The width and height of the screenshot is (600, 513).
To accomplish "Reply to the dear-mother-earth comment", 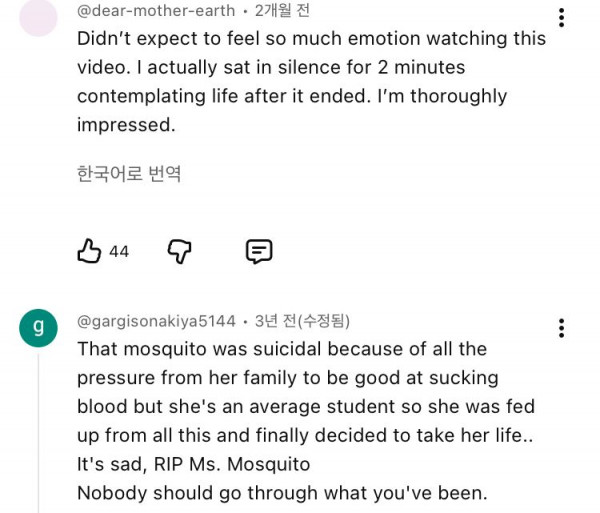I will [259, 251].
